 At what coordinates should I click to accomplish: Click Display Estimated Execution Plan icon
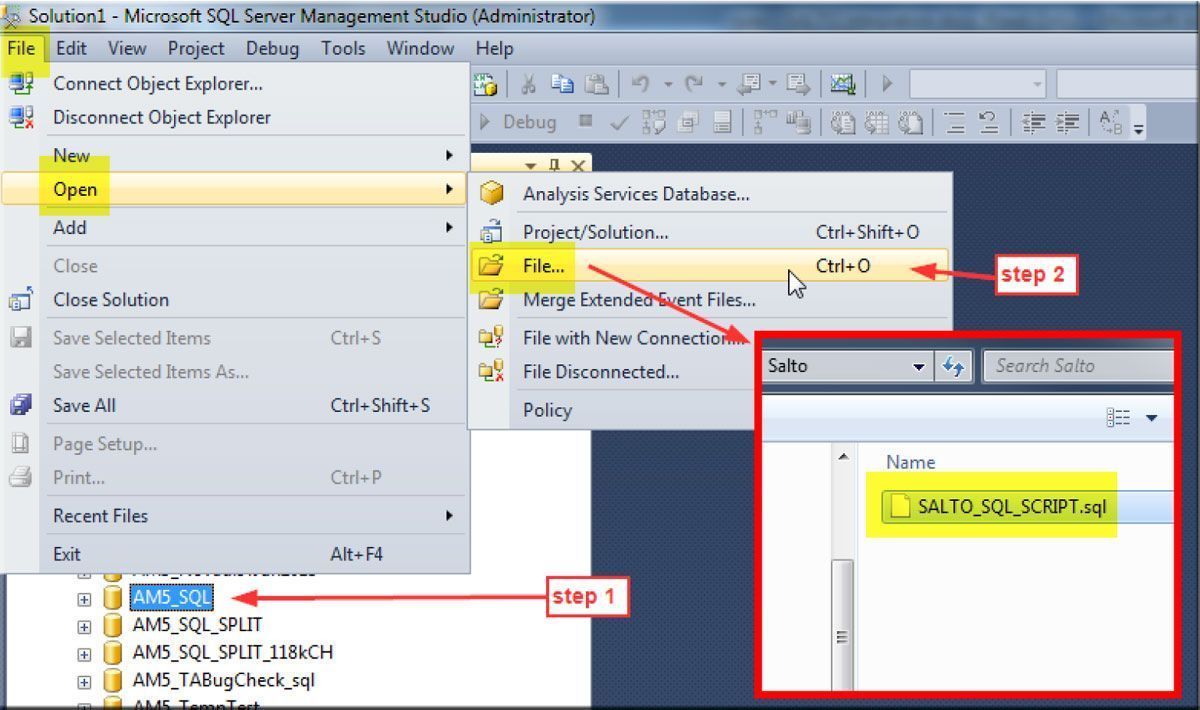click(x=654, y=122)
